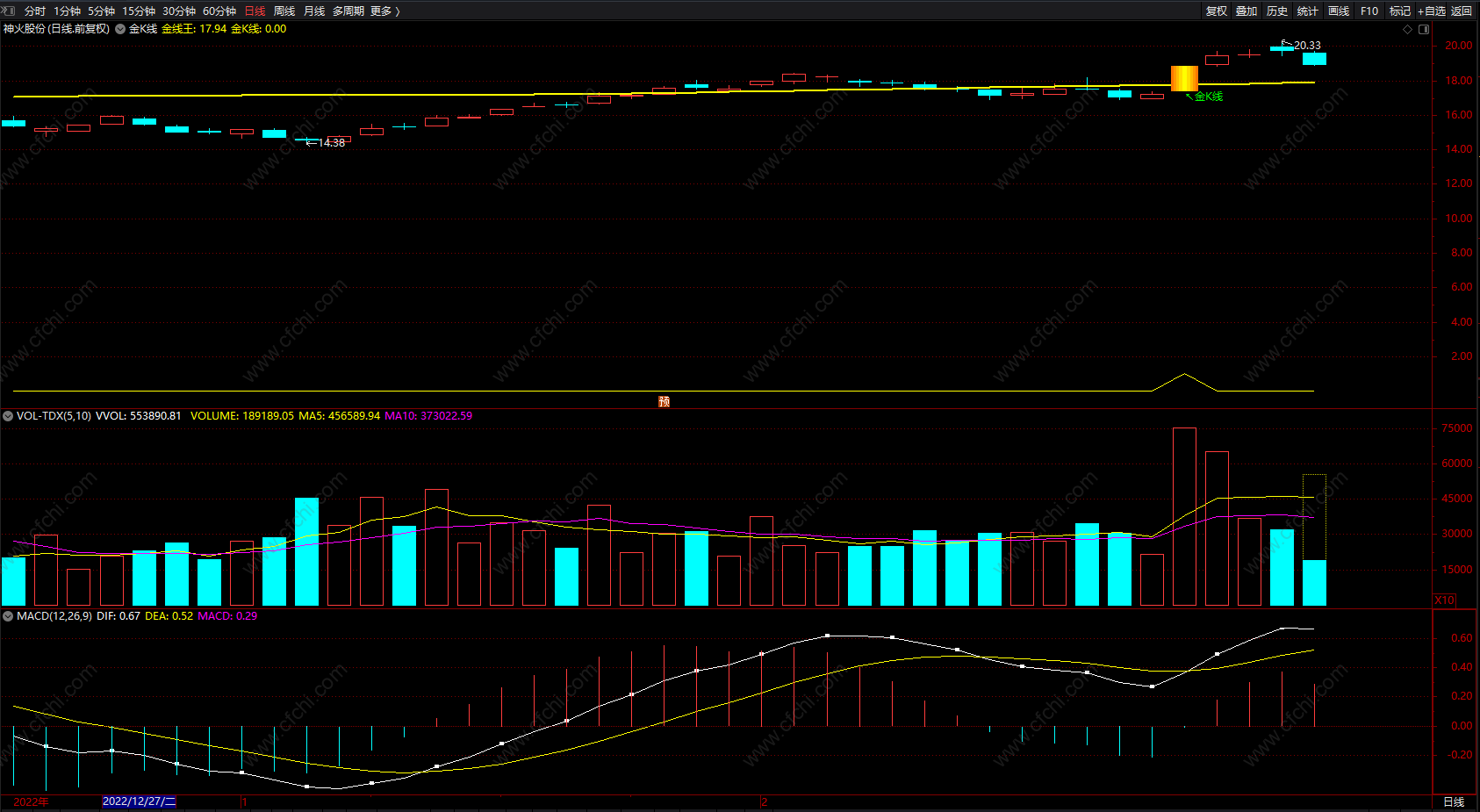Click the 返回 back button
This screenshot has height=812, width=1480.
(1462, 11)
